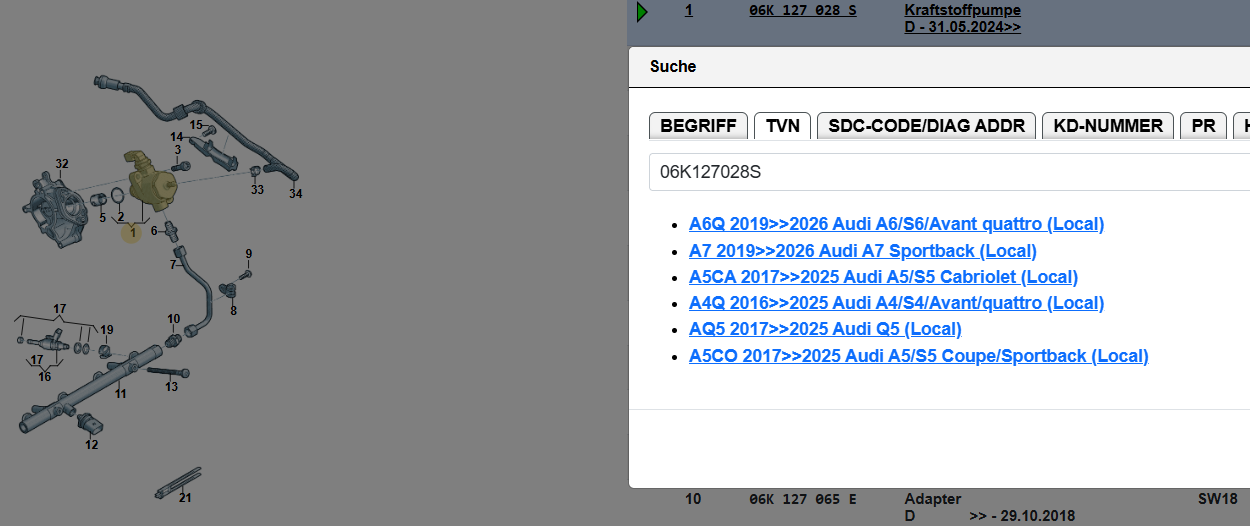1250x526 pixels.
Task: Select the PR search tab
Action: (1204, 125)
